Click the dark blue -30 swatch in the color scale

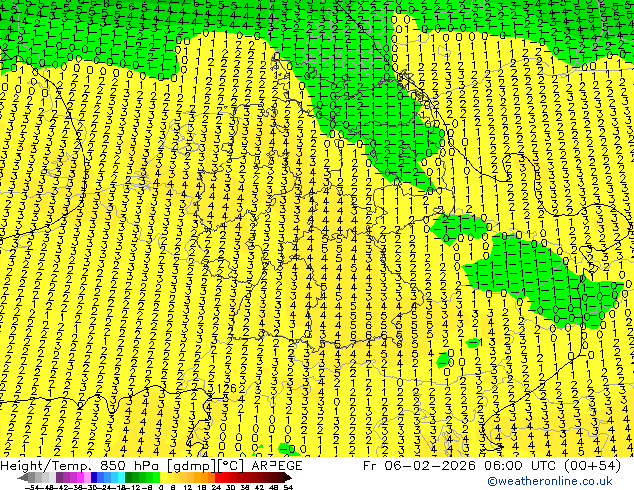[x=94, y=477]
